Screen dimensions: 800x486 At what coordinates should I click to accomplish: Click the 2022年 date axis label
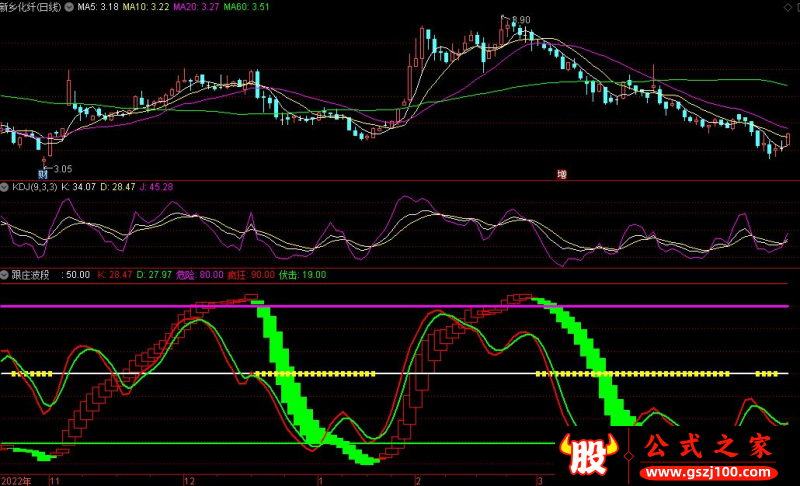(x=18, y=480)
